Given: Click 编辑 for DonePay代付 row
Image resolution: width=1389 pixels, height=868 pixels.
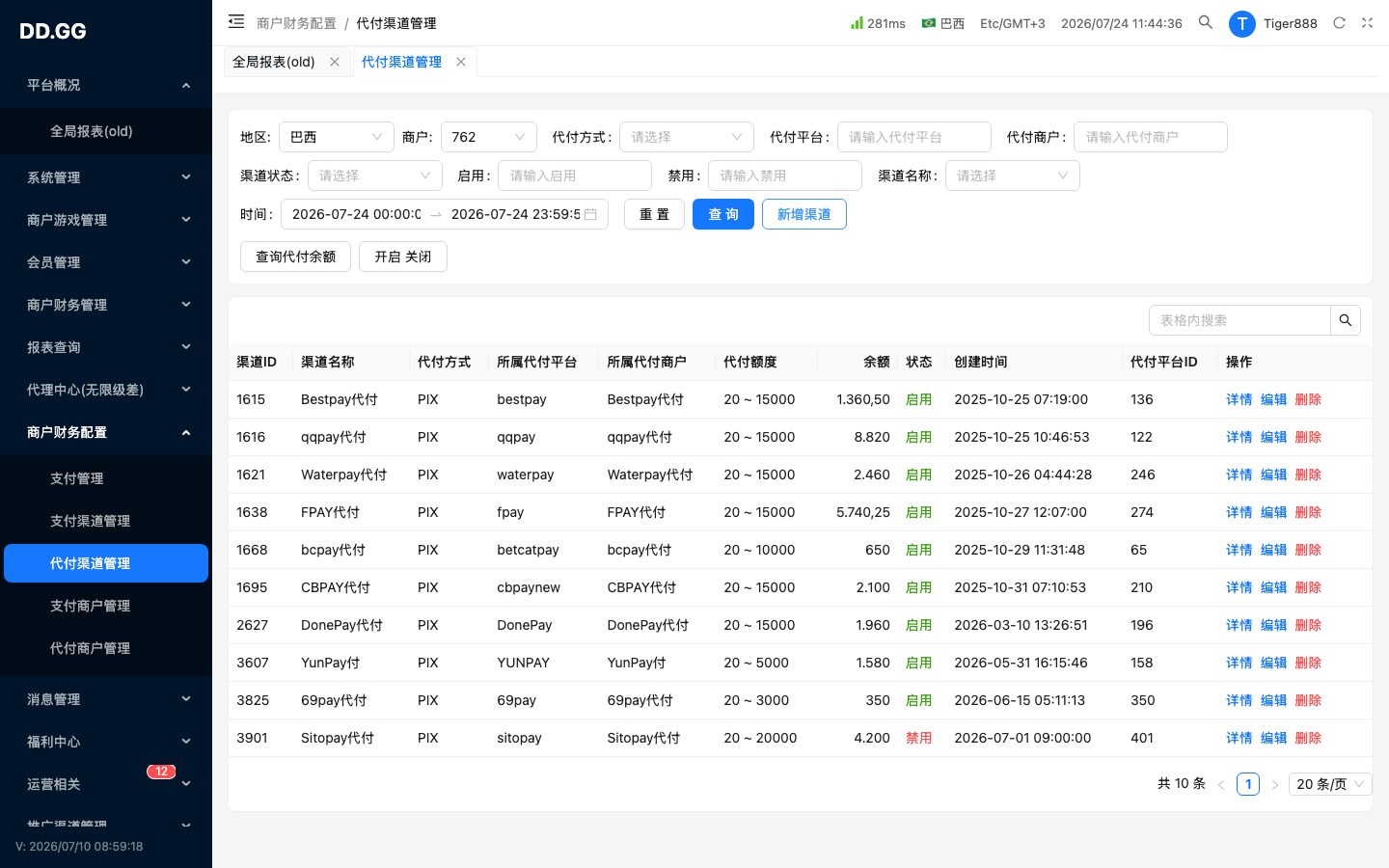Looking at the screenshot, I should [x=1273, y=625].
